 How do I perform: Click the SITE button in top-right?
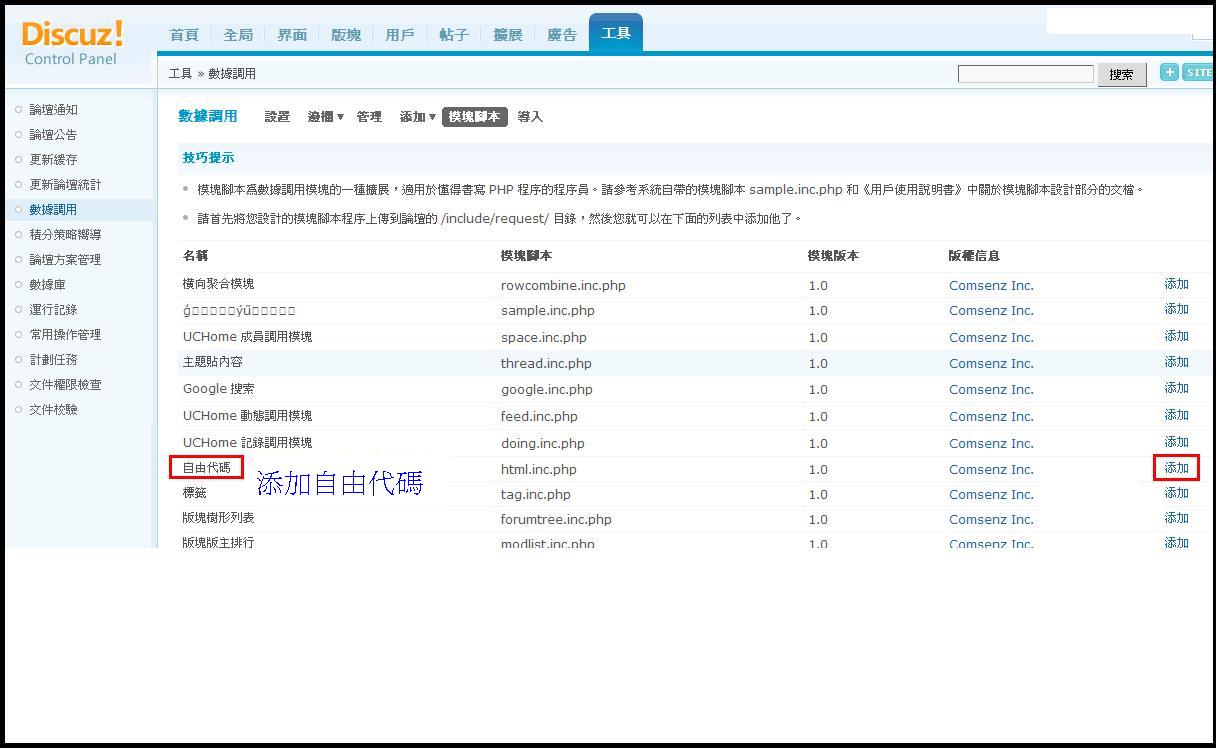coord(1198,72)
